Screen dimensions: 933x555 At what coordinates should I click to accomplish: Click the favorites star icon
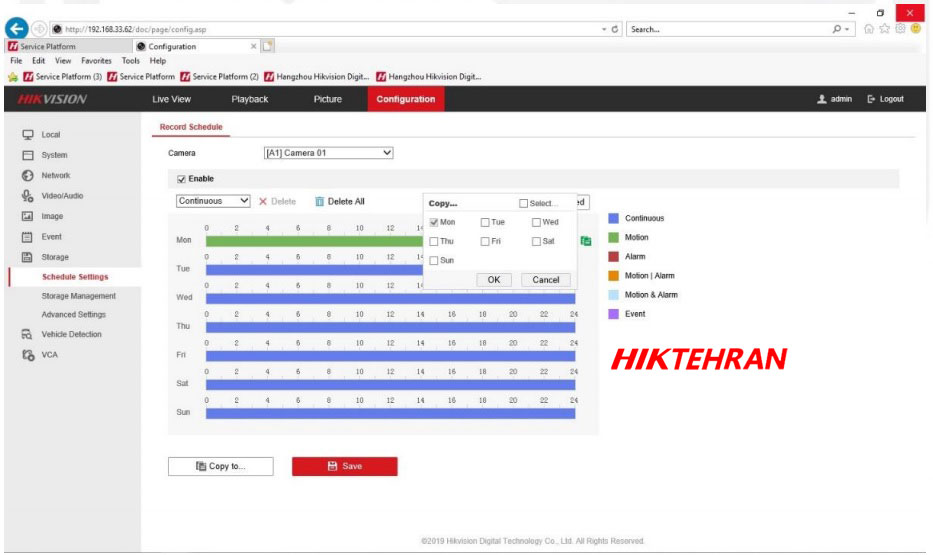coord(885,29)
